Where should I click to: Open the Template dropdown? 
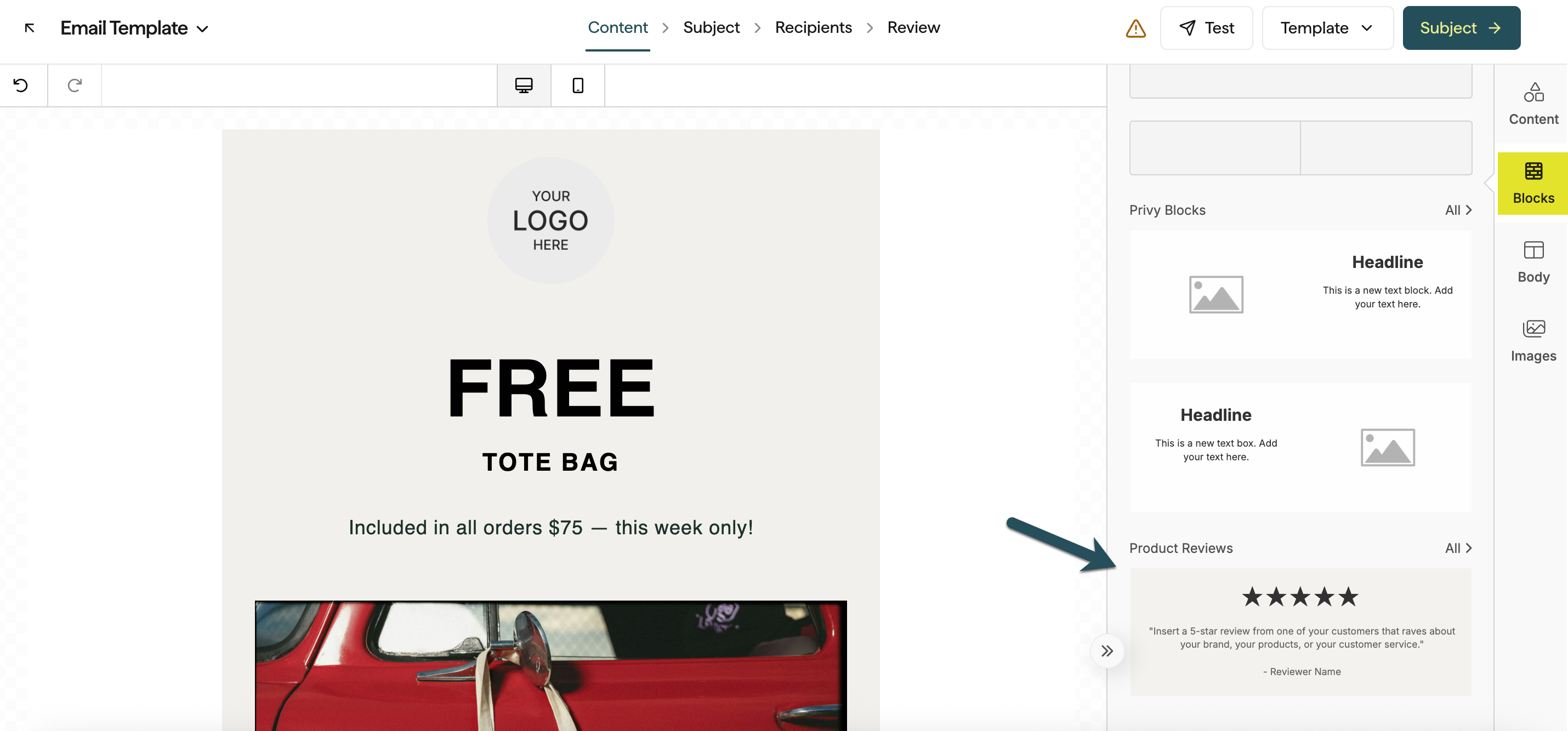point(1327,27)
